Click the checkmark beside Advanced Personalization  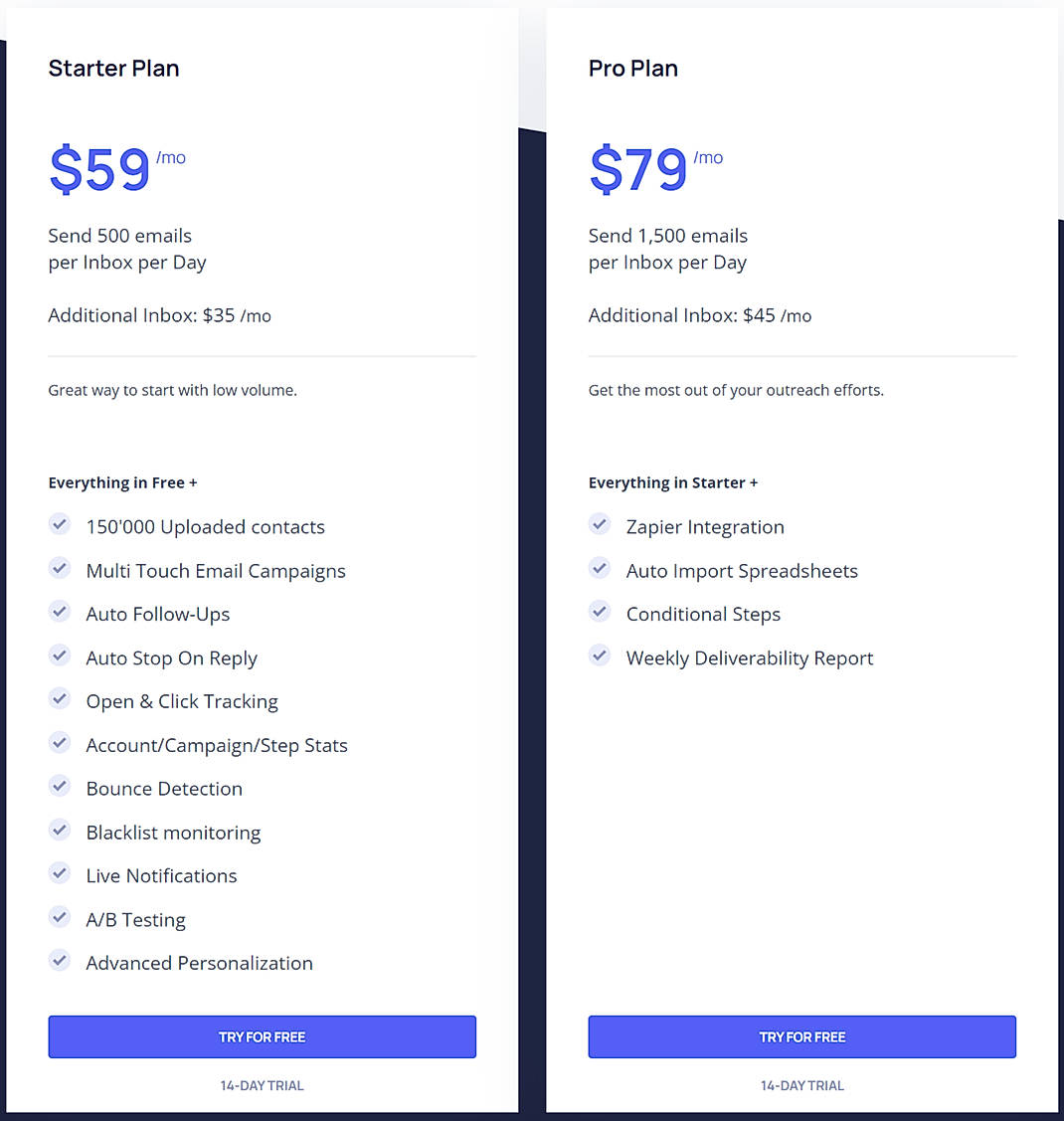60,961
